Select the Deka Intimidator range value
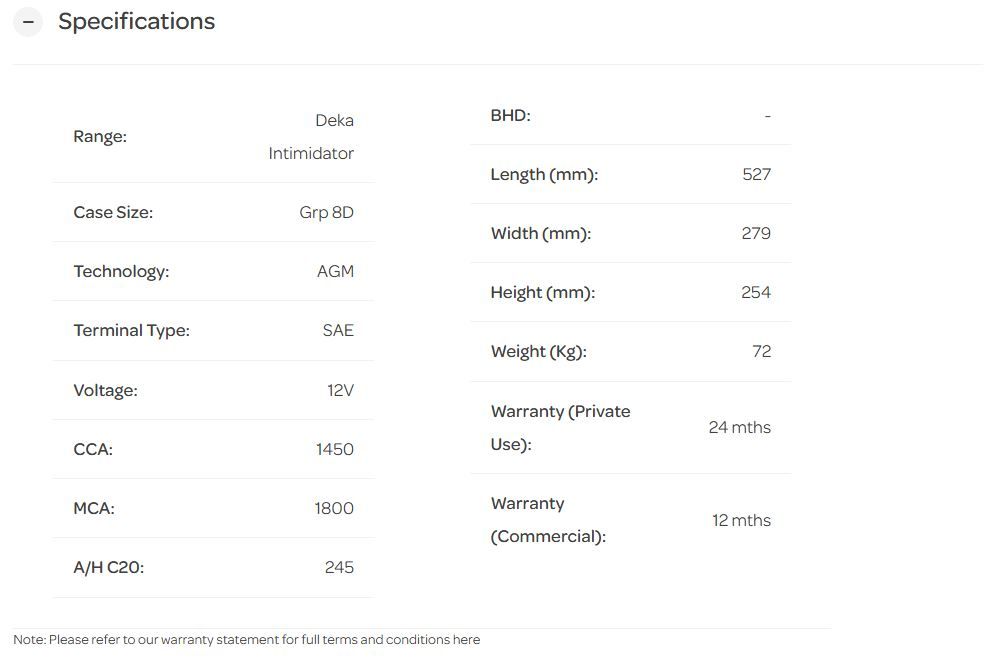This screenshot has width=994, height=663. pyautogui.click(x=311, y=137)
